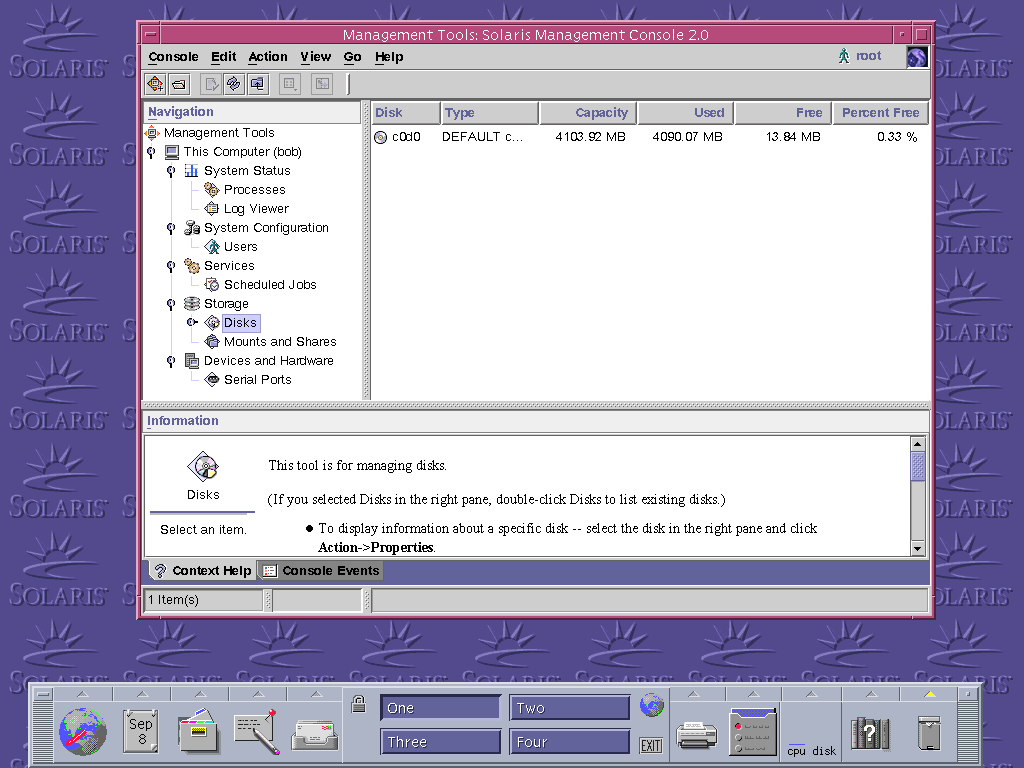
Task: Select the Users person icon in tree
Action: coord(212,246)
